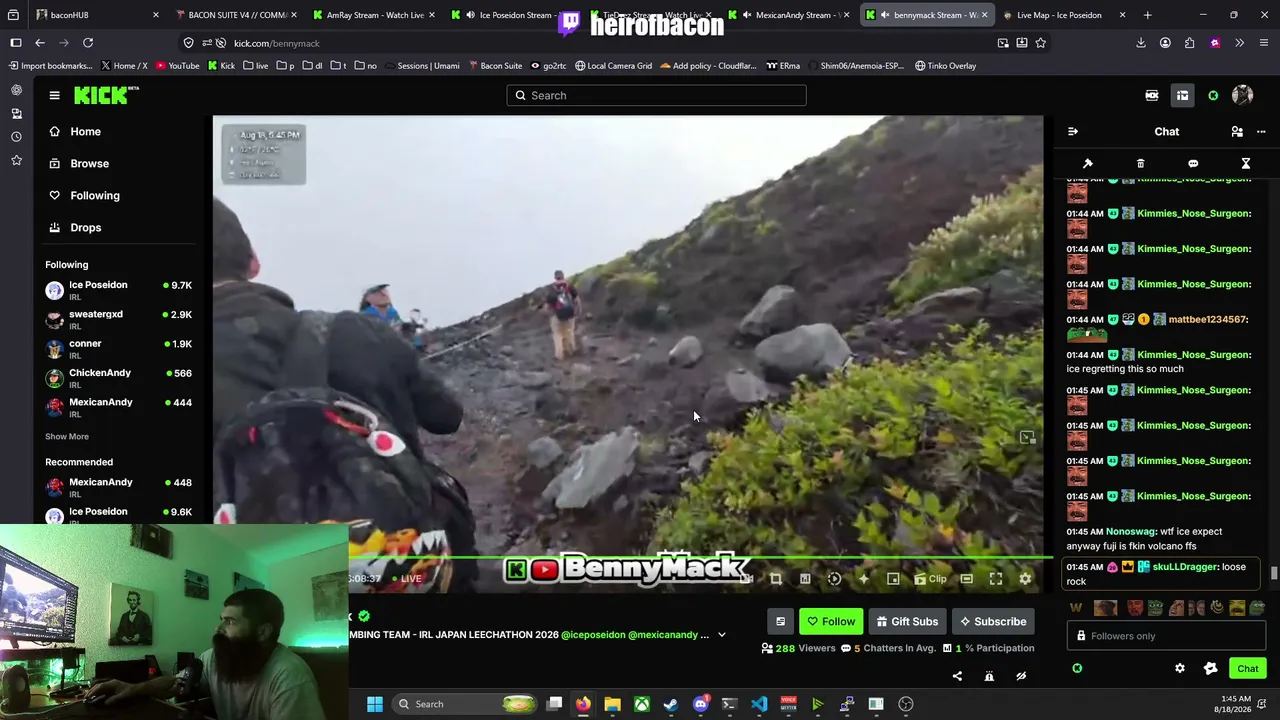Open the browser application menu
This screenshot has width=1280, height=720.
(x=1263, y=43)
